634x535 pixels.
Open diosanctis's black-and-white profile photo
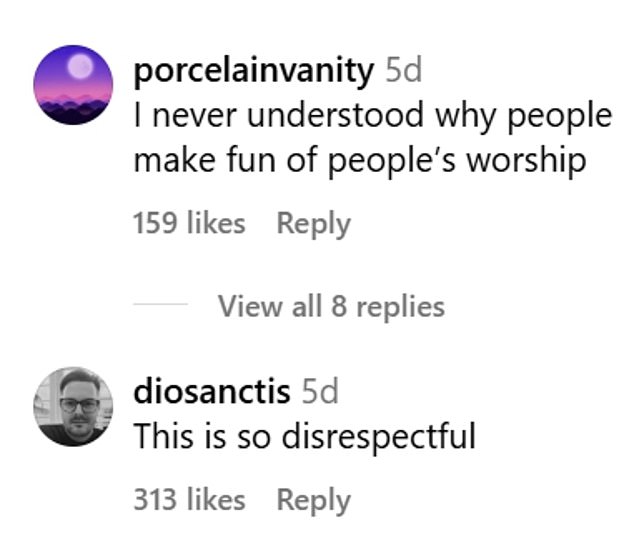pos(73,406)
